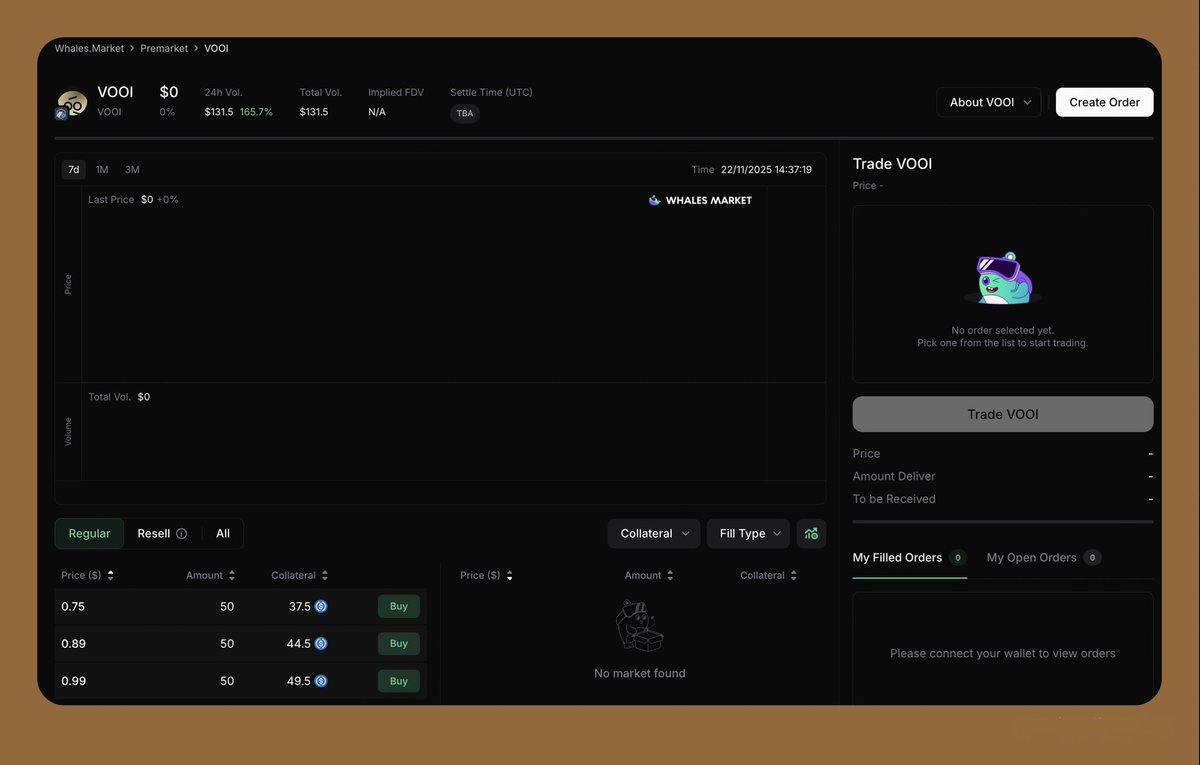This screenshot has width=1200, height=765.
Task: Click the Please connect your wallet message
Action: [1003, 653]
